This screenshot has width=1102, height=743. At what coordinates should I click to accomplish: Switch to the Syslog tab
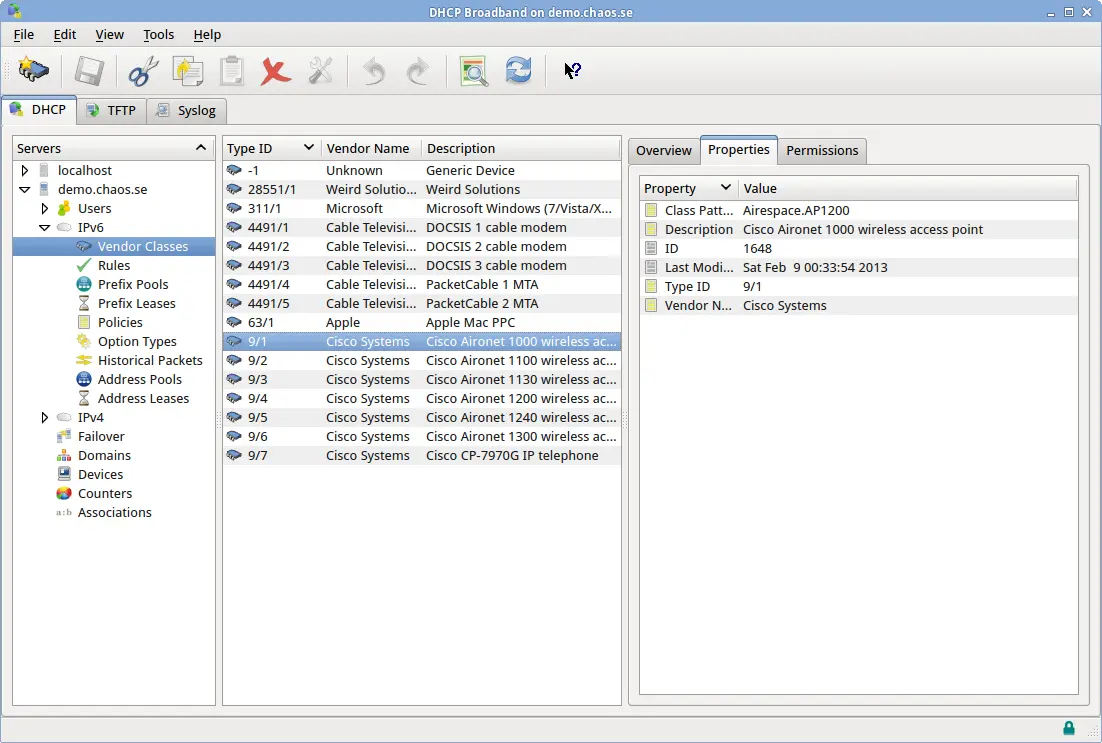(x=187, y=111)
